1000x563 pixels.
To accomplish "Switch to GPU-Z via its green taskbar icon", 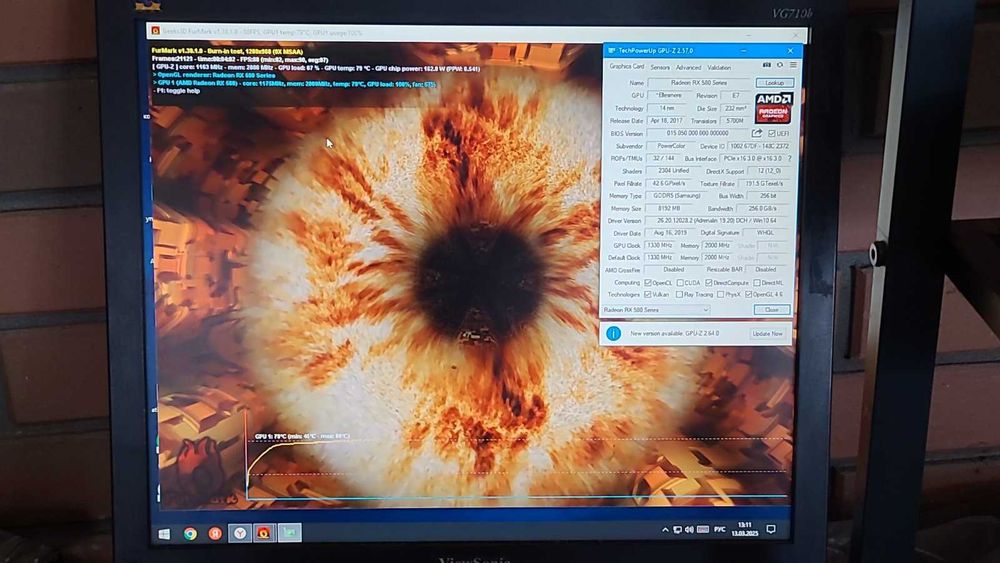I will coord(289,532).
